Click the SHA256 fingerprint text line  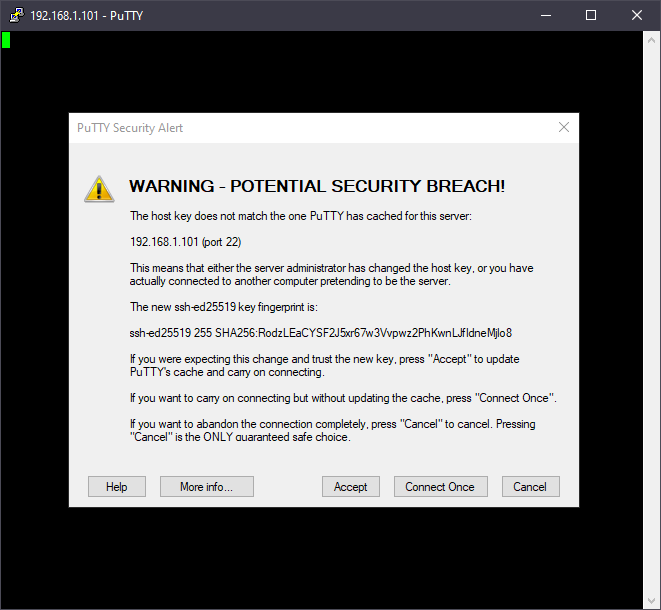[321, 333]
